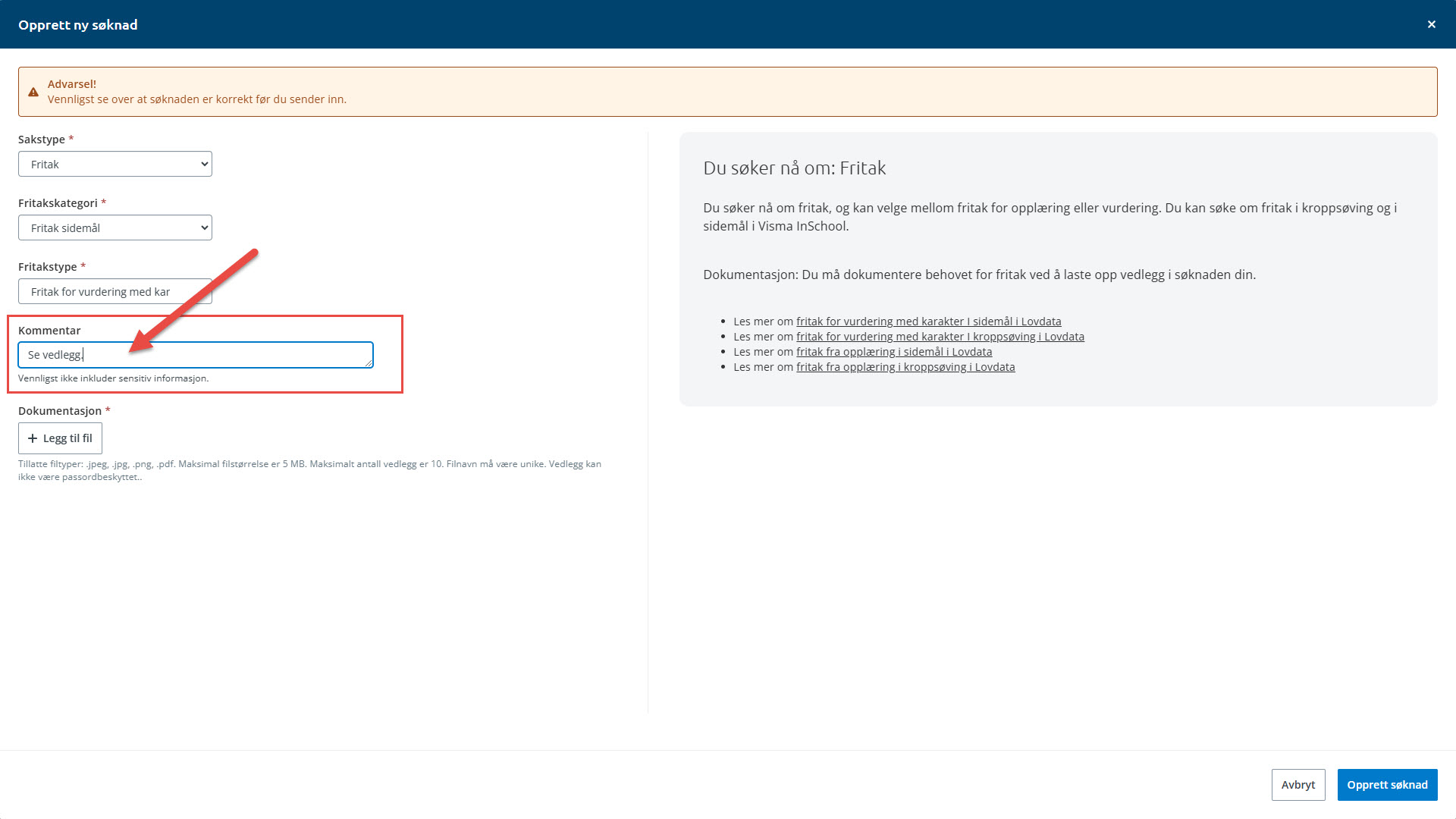Screen dimensions: 1456x819
Task: Click the Kommentar field label
Action: click(49, 331)
